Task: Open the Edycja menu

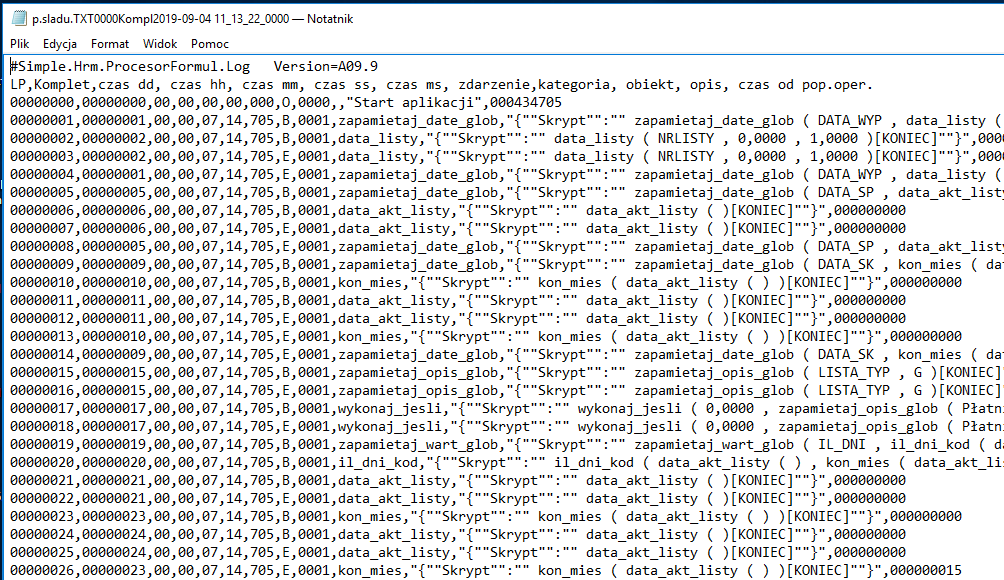Action: click(60, 44)
